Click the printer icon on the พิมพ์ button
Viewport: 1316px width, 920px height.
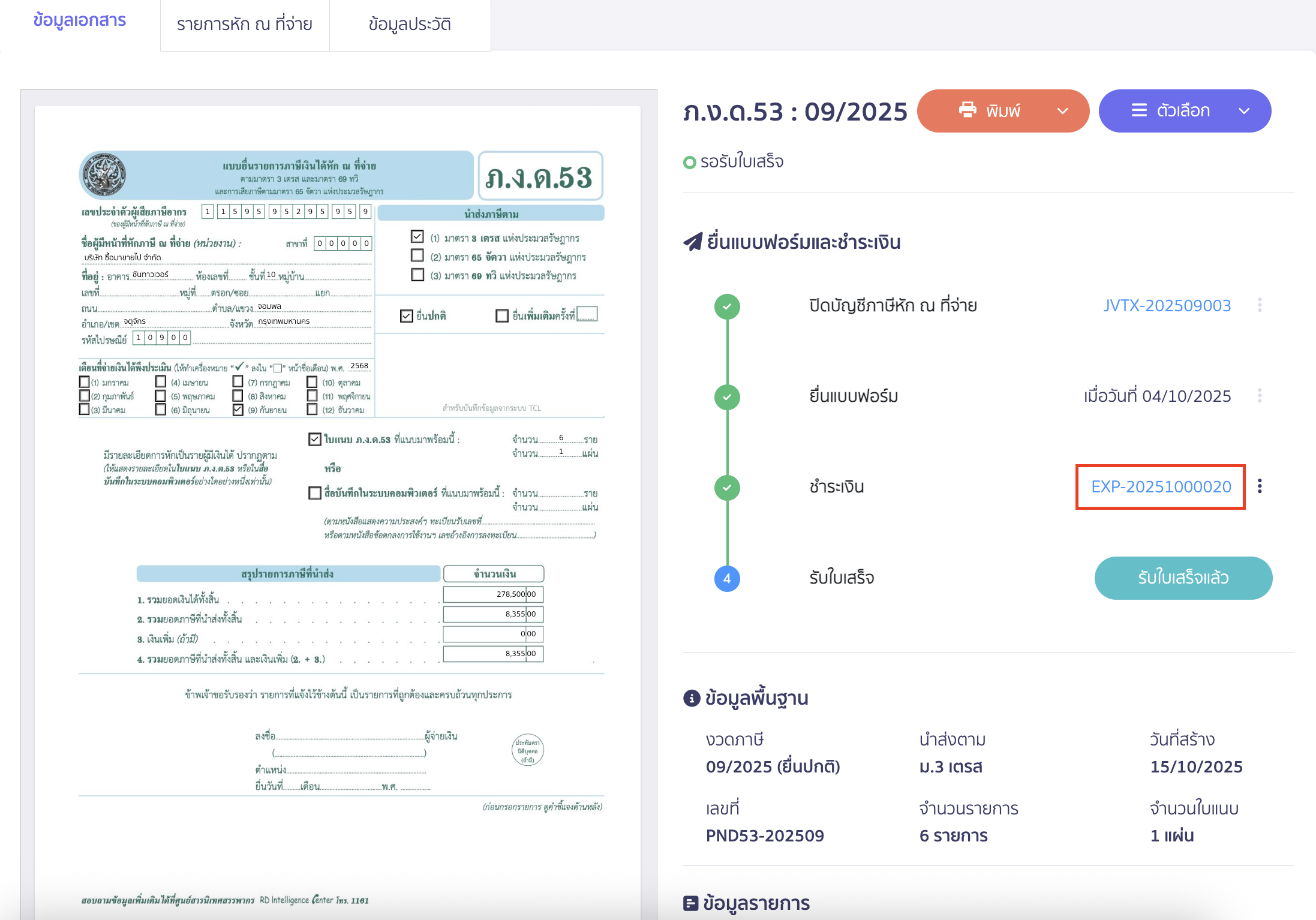968,110
